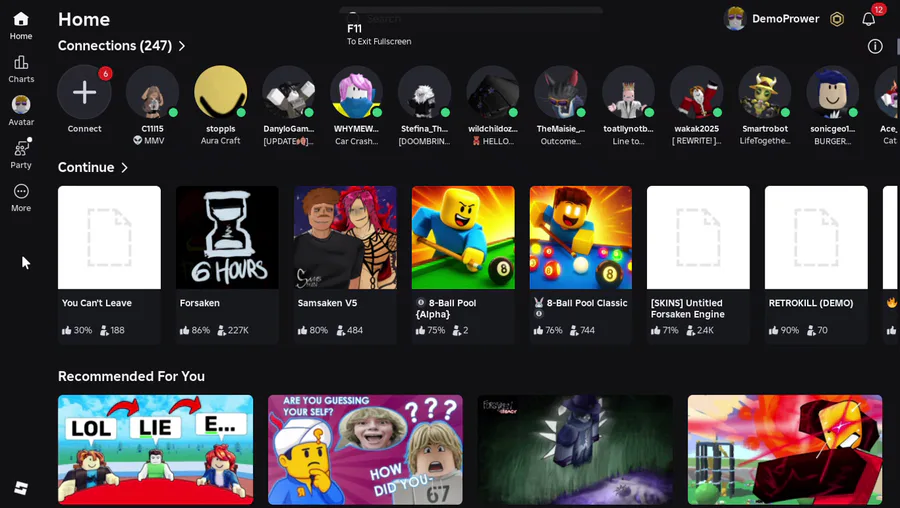Click the Roblox Studio logo at sidebar bottom

(x=21, y=488)
